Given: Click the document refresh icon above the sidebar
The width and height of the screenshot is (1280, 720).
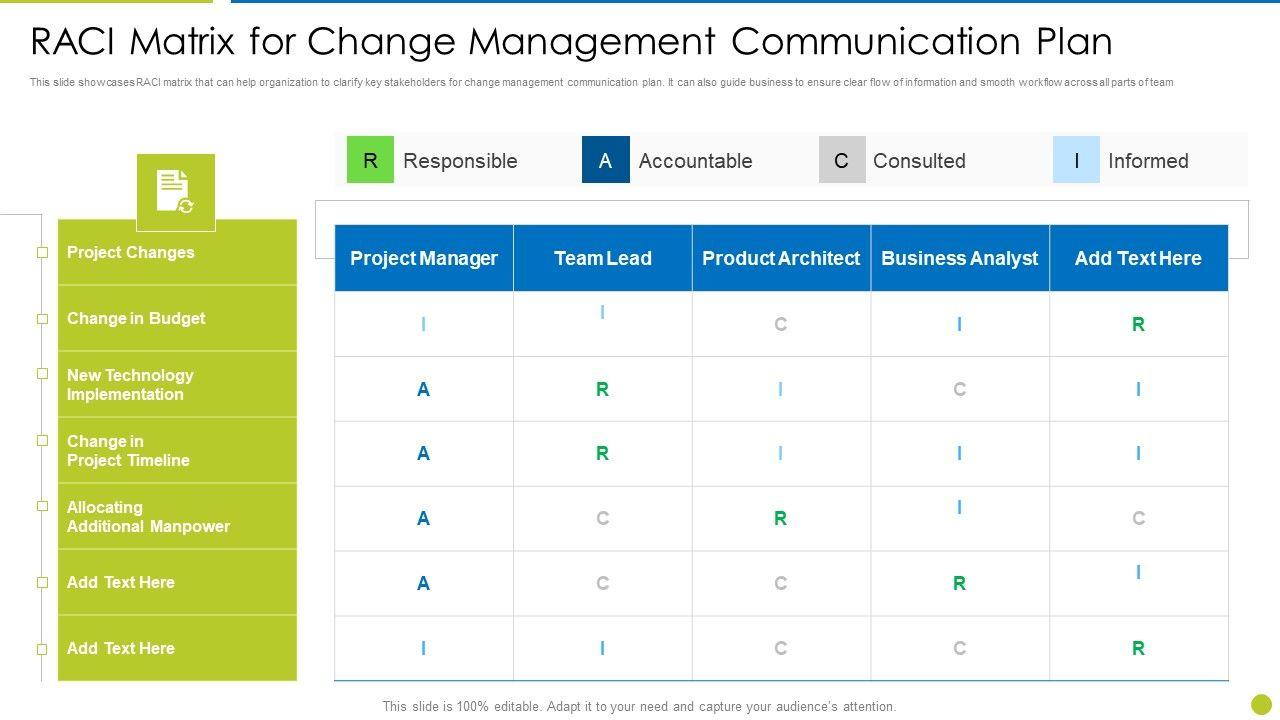Looking at the screenshot, I should [175, 192].
